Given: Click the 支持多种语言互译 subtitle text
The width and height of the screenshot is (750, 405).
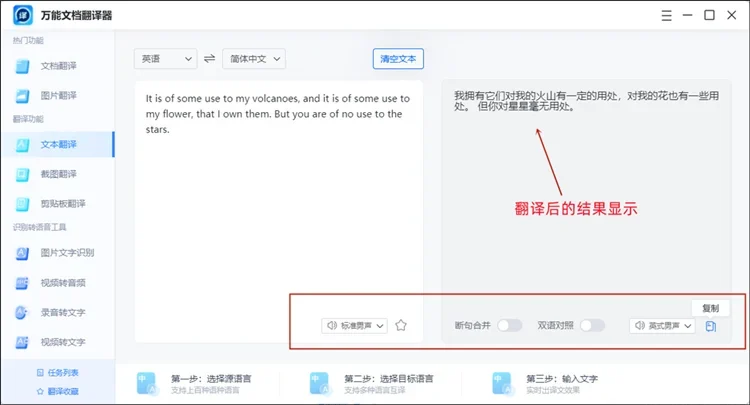Looking at the screenshot, I should (375, 390).
